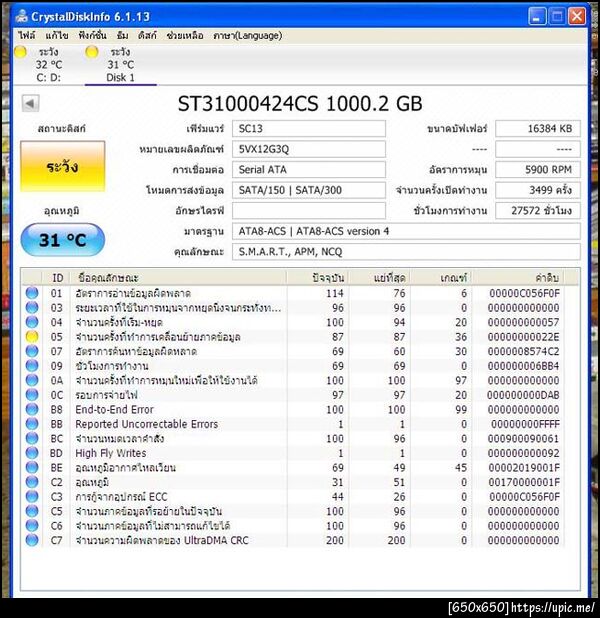
Task: Click the interface field Serial ATA
Action: pyautogui.click(x=309, y=169)
